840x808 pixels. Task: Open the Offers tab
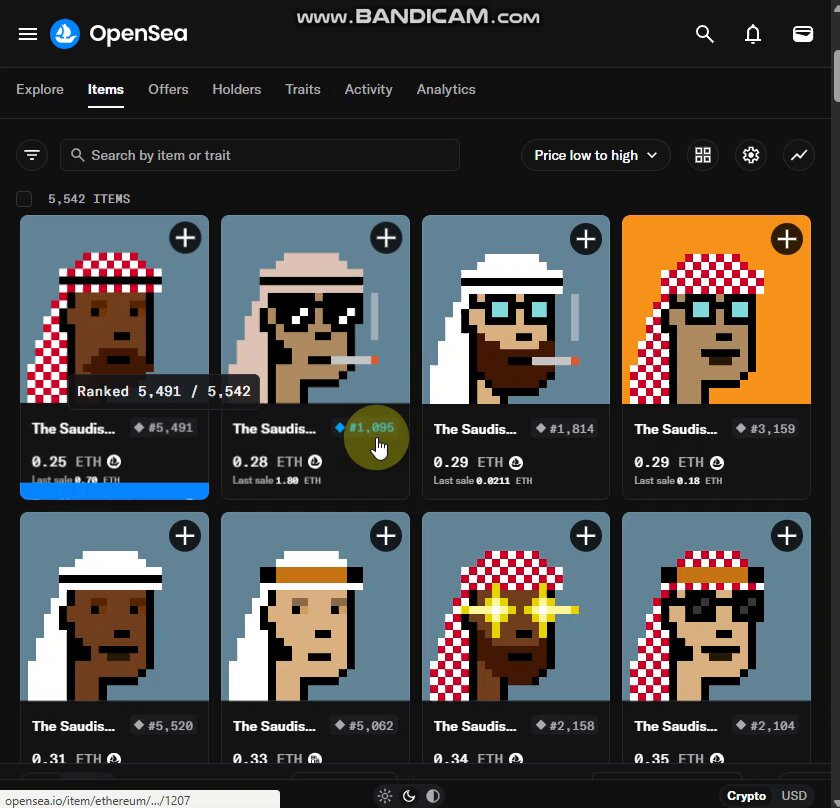click(x=168, y=89)
